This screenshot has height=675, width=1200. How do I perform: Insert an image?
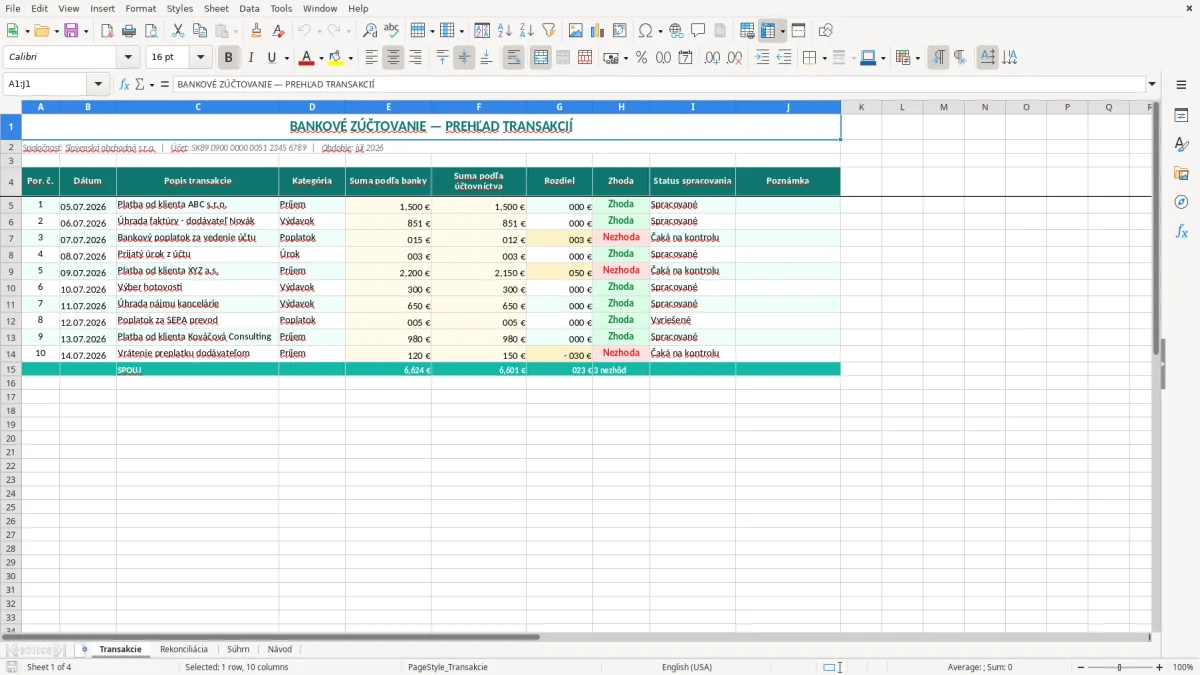coord(576,31)
